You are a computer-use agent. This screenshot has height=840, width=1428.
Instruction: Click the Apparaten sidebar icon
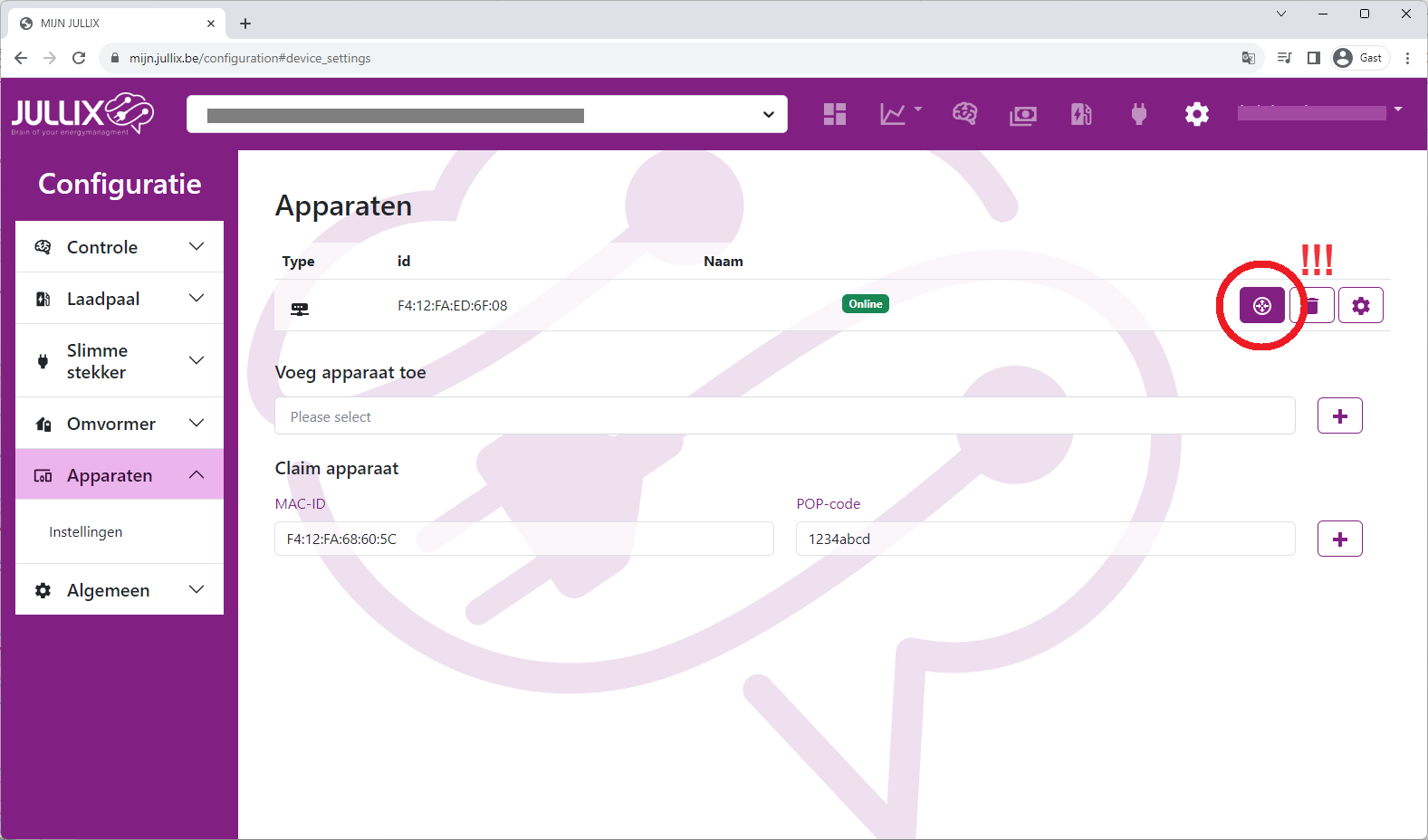[43, 475]
